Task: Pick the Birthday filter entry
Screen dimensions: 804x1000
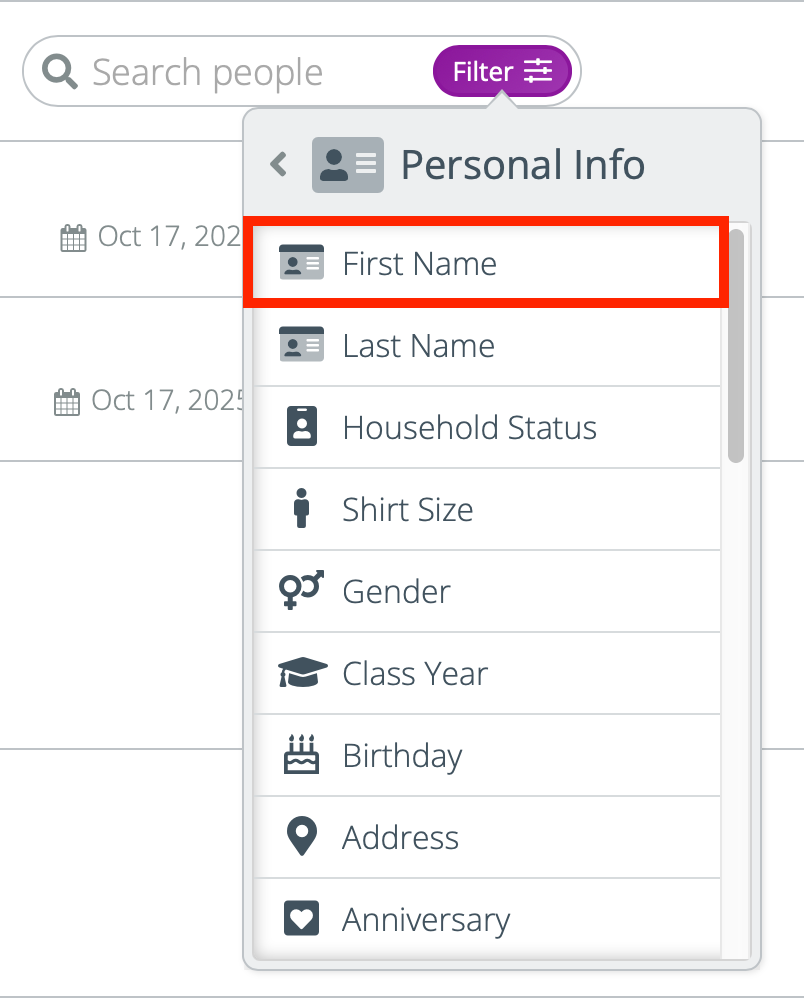Action: [x=487, y=755]
